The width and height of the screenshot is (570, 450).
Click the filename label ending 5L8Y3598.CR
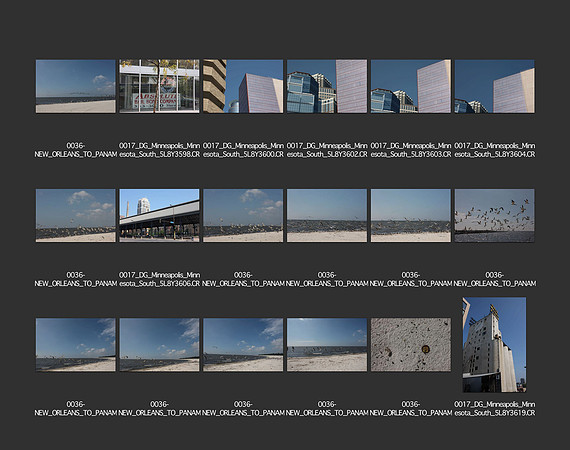pos(160,150)
